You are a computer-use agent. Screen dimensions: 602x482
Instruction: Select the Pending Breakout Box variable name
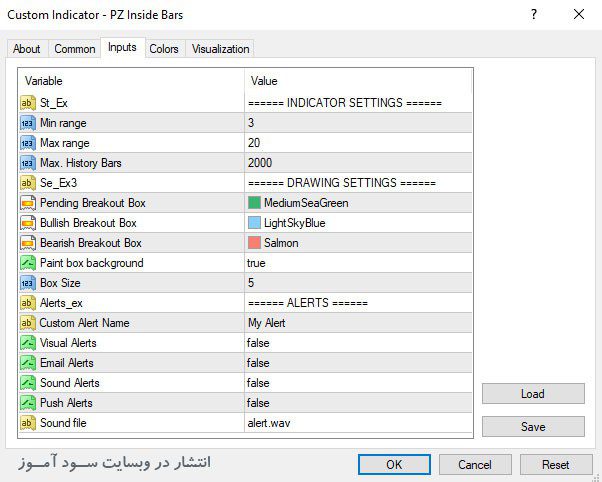pos(93,203)
